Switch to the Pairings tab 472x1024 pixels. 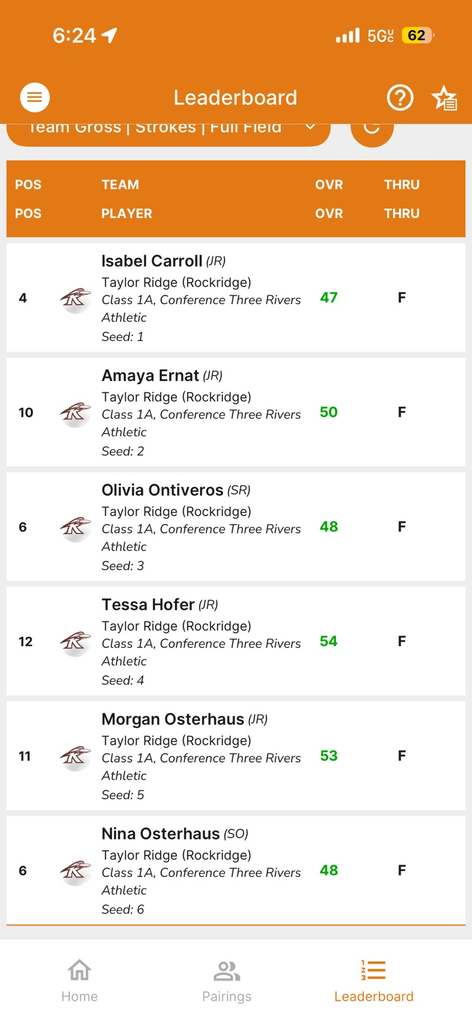tap(227, 981)
